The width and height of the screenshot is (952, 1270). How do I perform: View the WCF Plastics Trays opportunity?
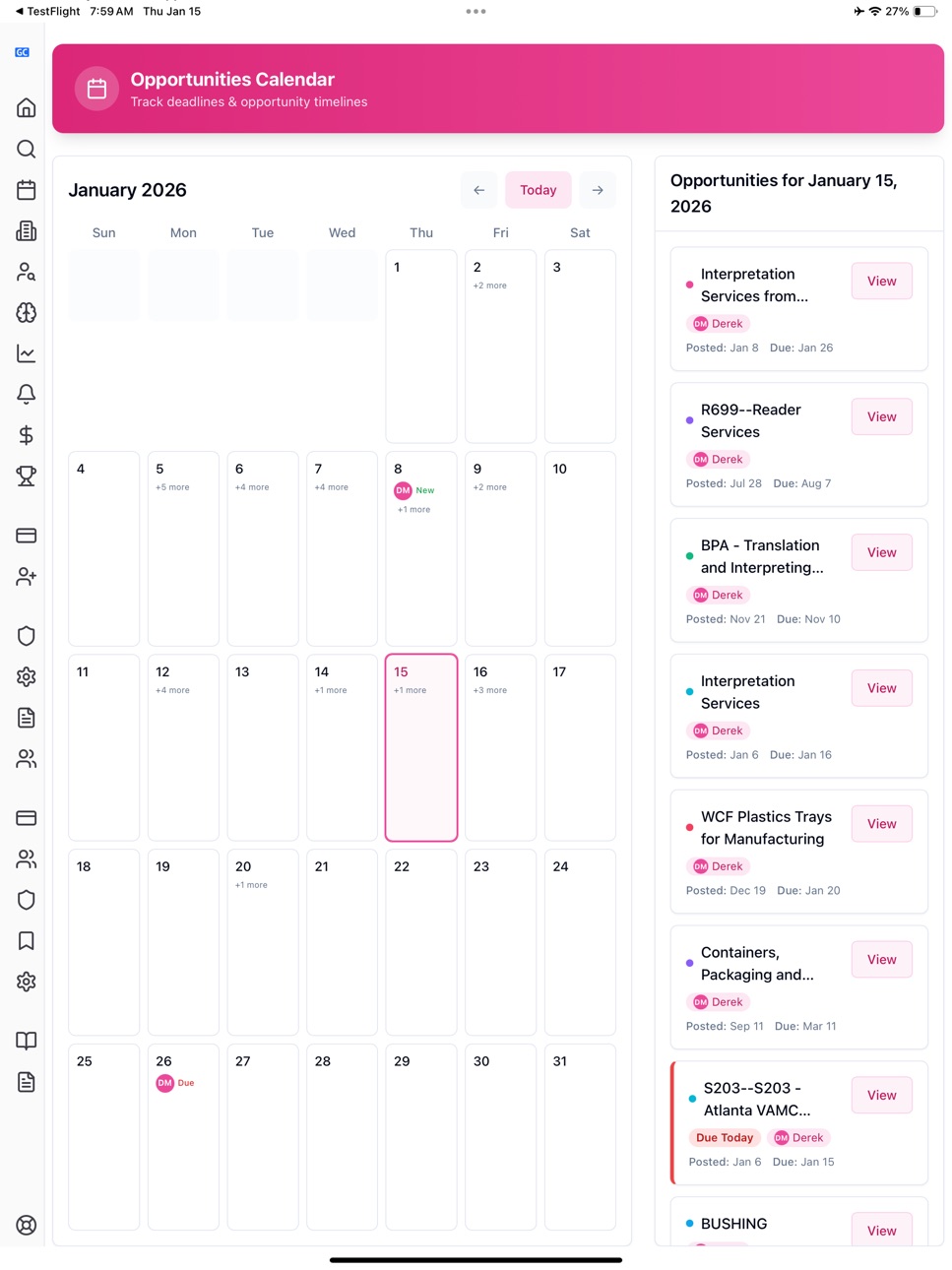(x=881, y=824)
